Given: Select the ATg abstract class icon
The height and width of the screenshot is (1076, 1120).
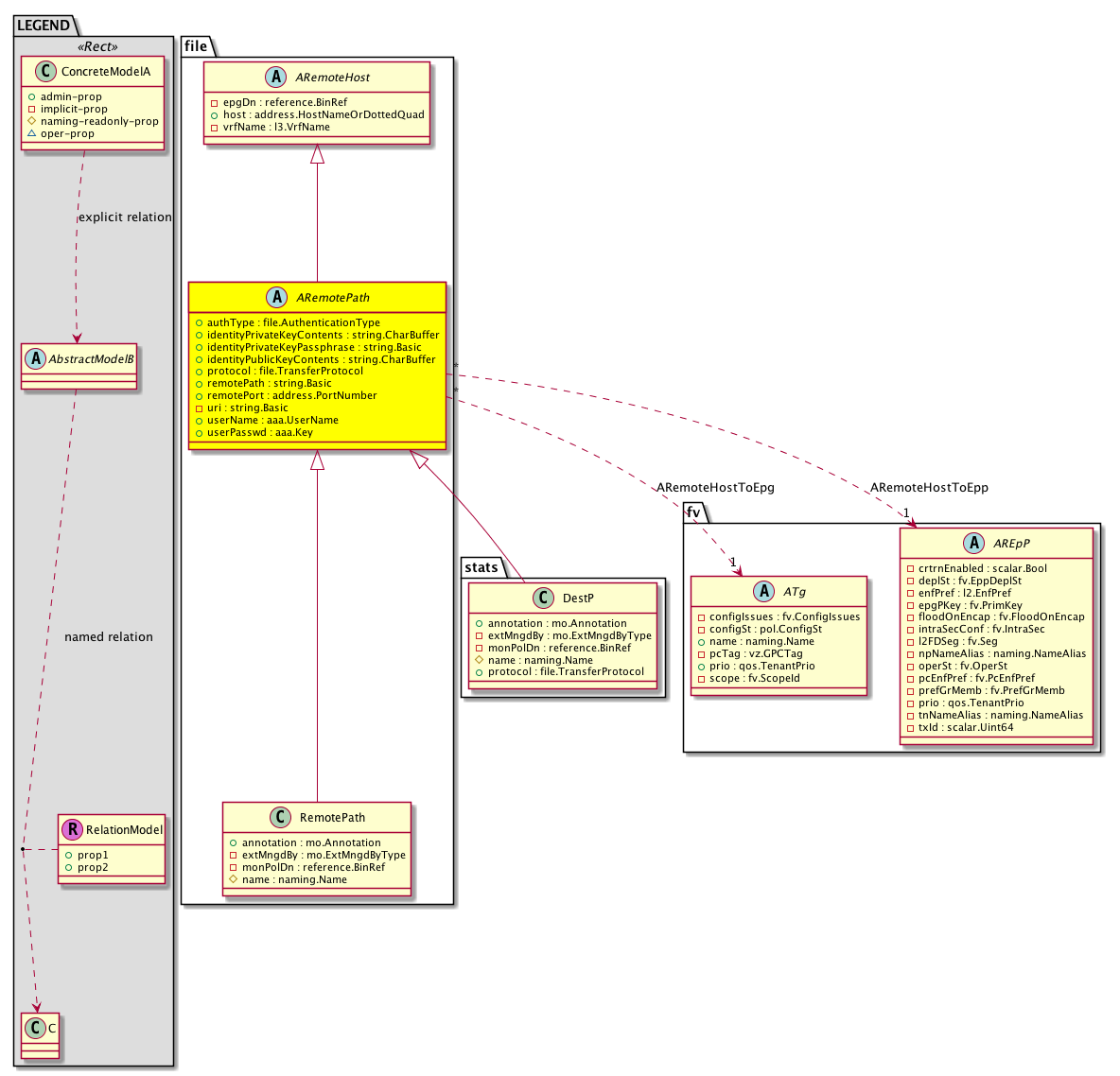Looking at the screenshot, I should (764, 592).
